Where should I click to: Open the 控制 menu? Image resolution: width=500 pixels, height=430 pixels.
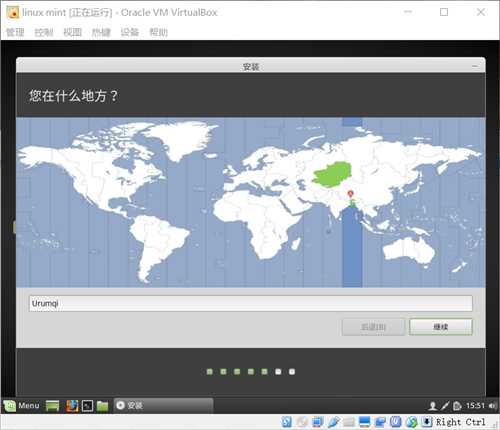click(x=44, y=32)
